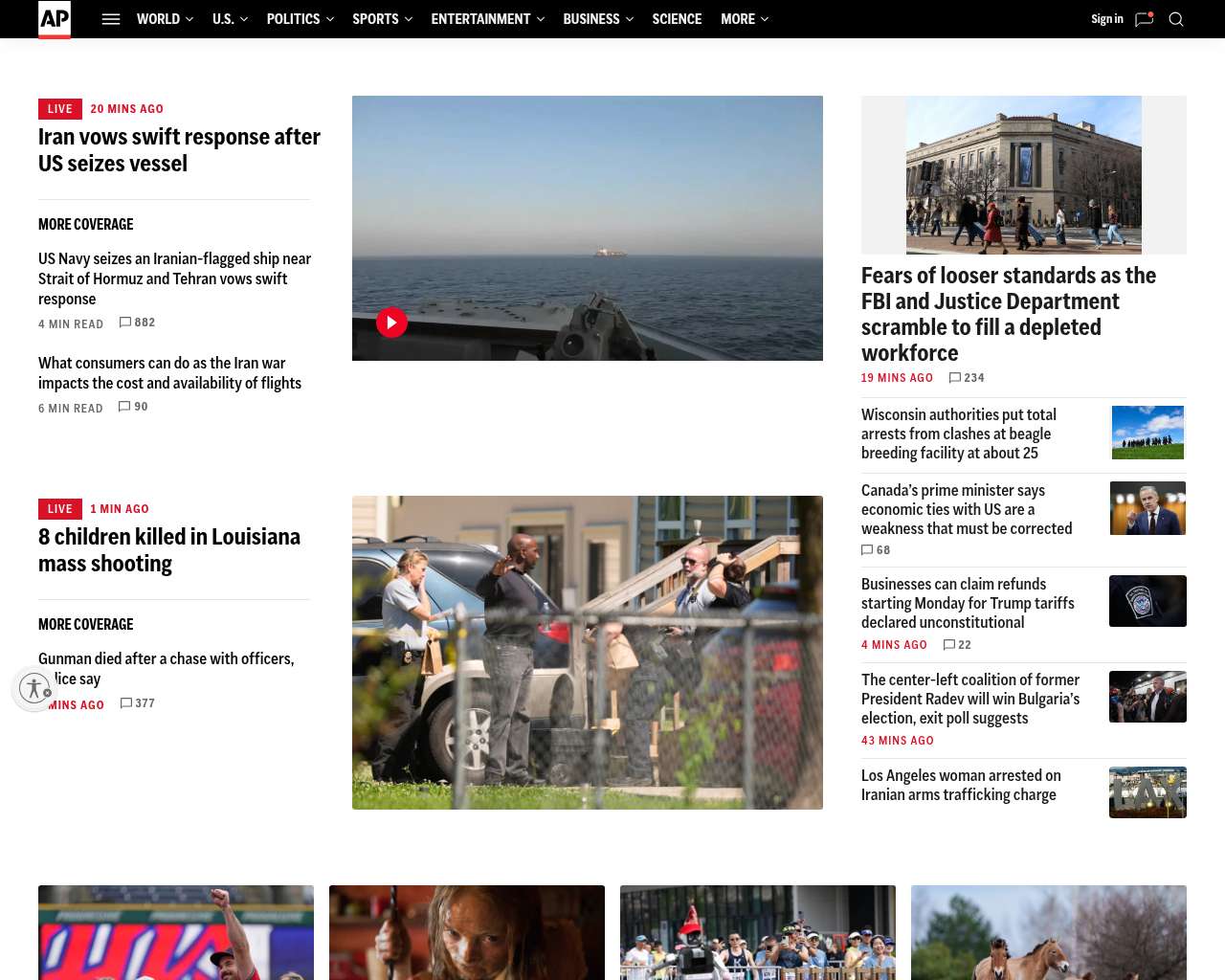Click the '4 MINS AGO' timestamp
Image resolution: width=1225 pixels, height=980 pixels.
click(894, 645)
